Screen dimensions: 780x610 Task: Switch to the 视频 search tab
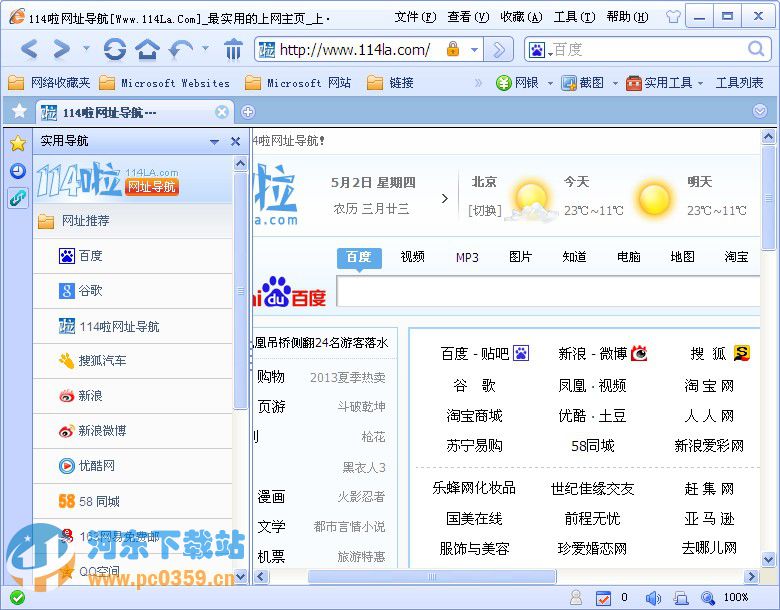tap(412, 257)
